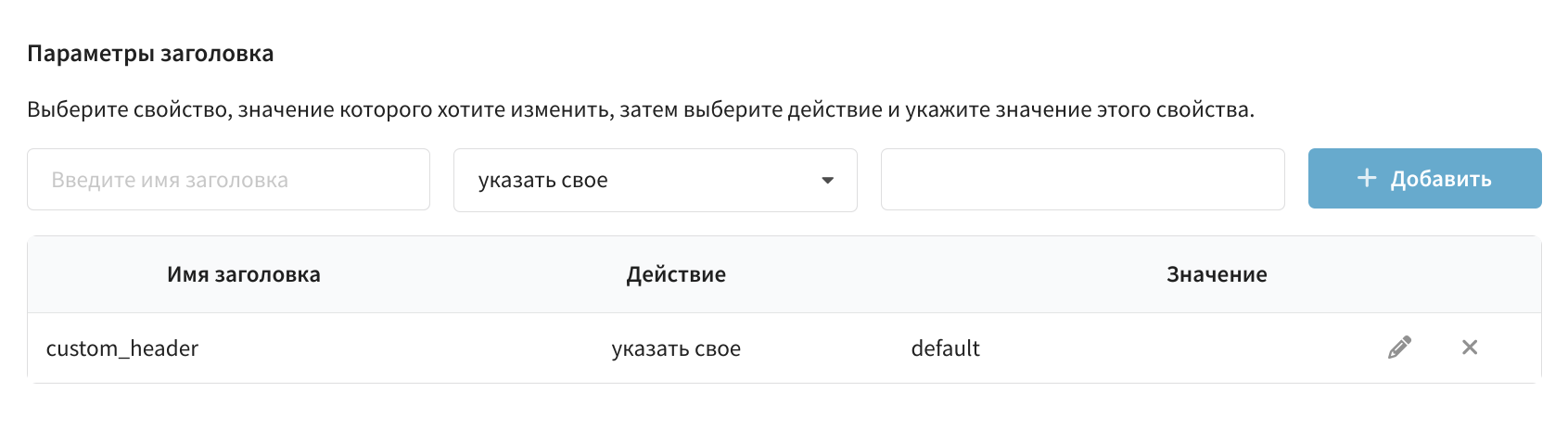Open the dropdown caret next to указать свое

(828, 181)
